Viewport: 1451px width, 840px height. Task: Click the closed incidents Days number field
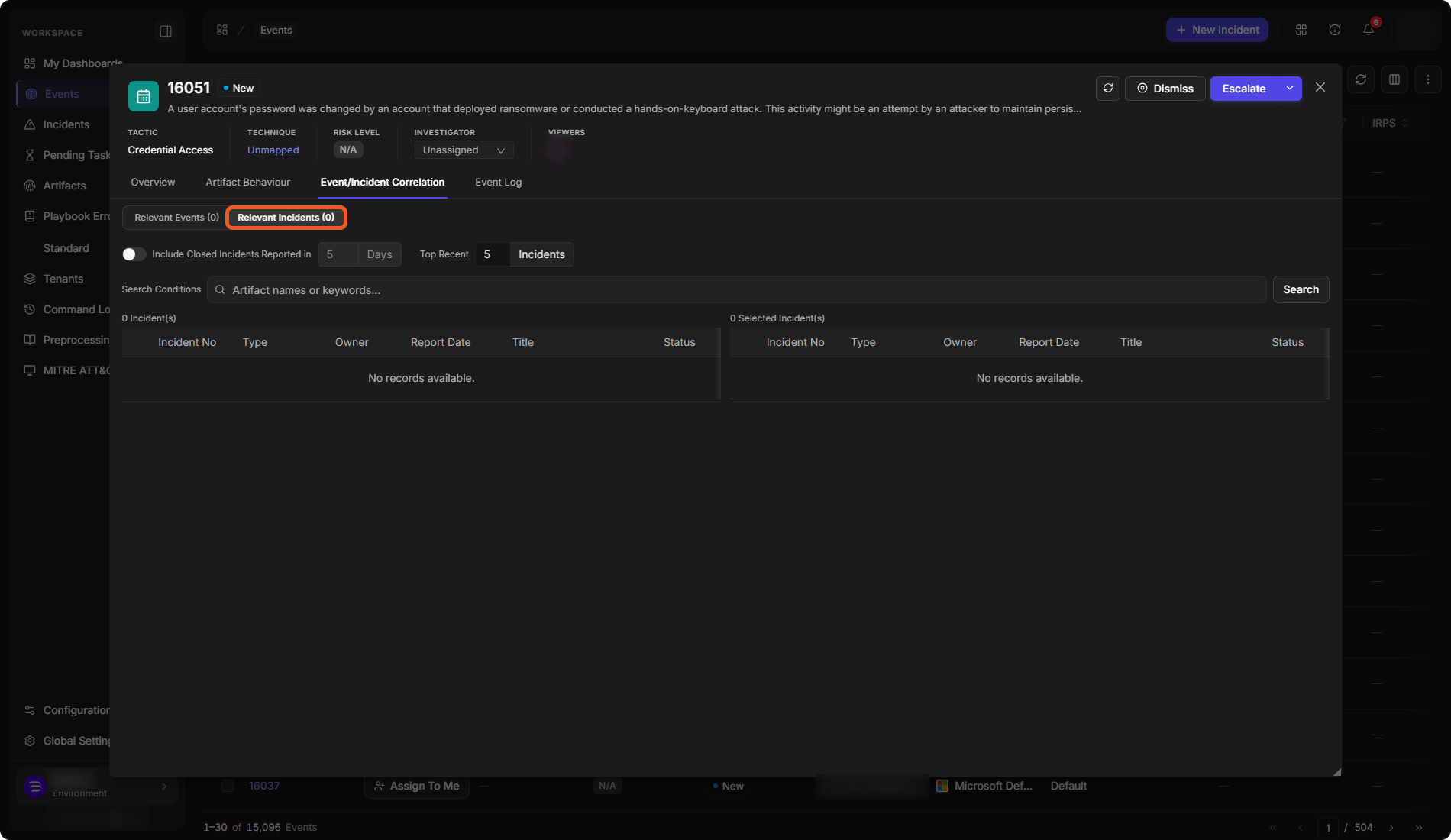click(x=338, y=254)
